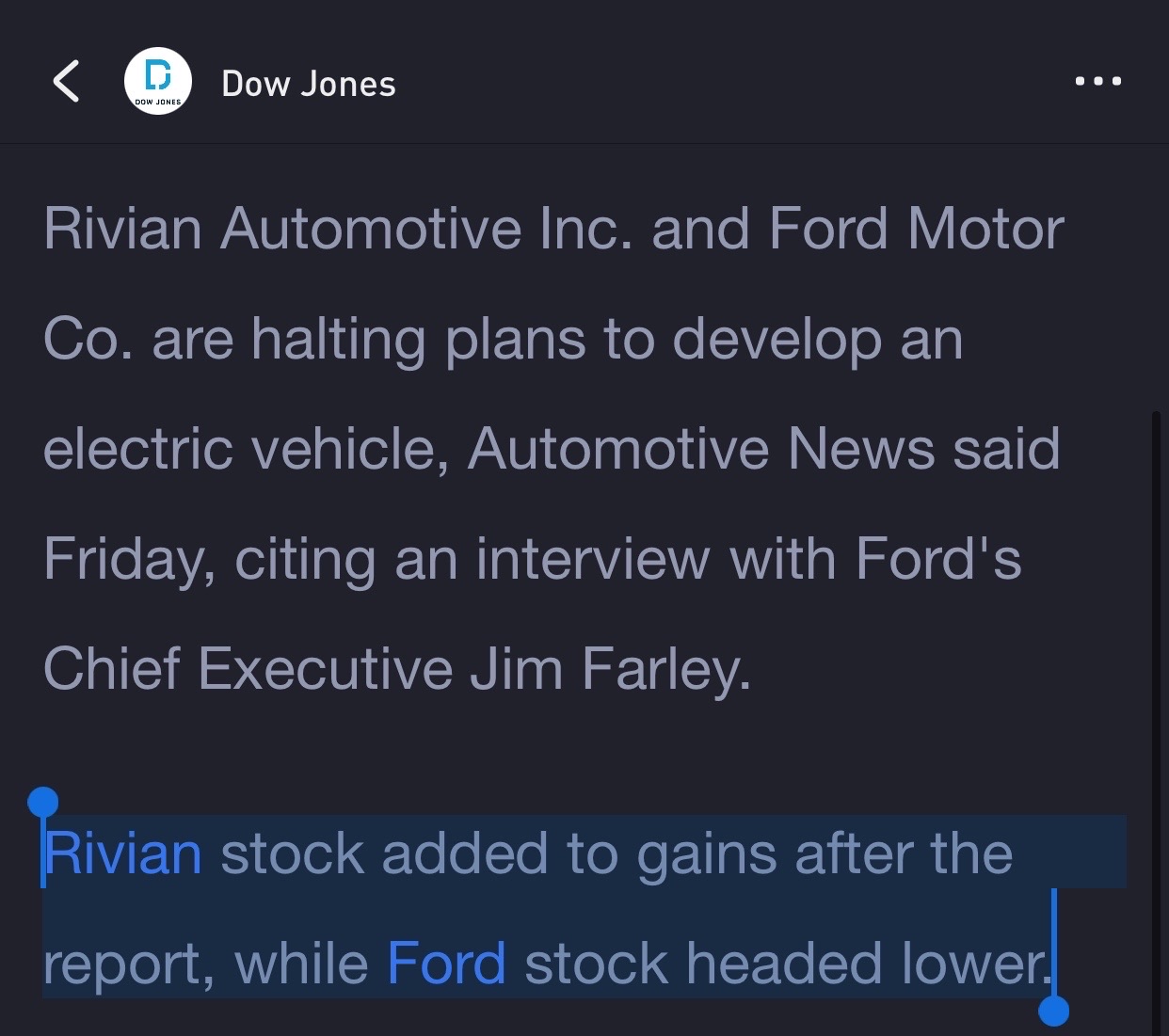Tap the phrase "Chief Executive"
Image resolution: width=1169 pixels, height=1036 pixels.
247,668
